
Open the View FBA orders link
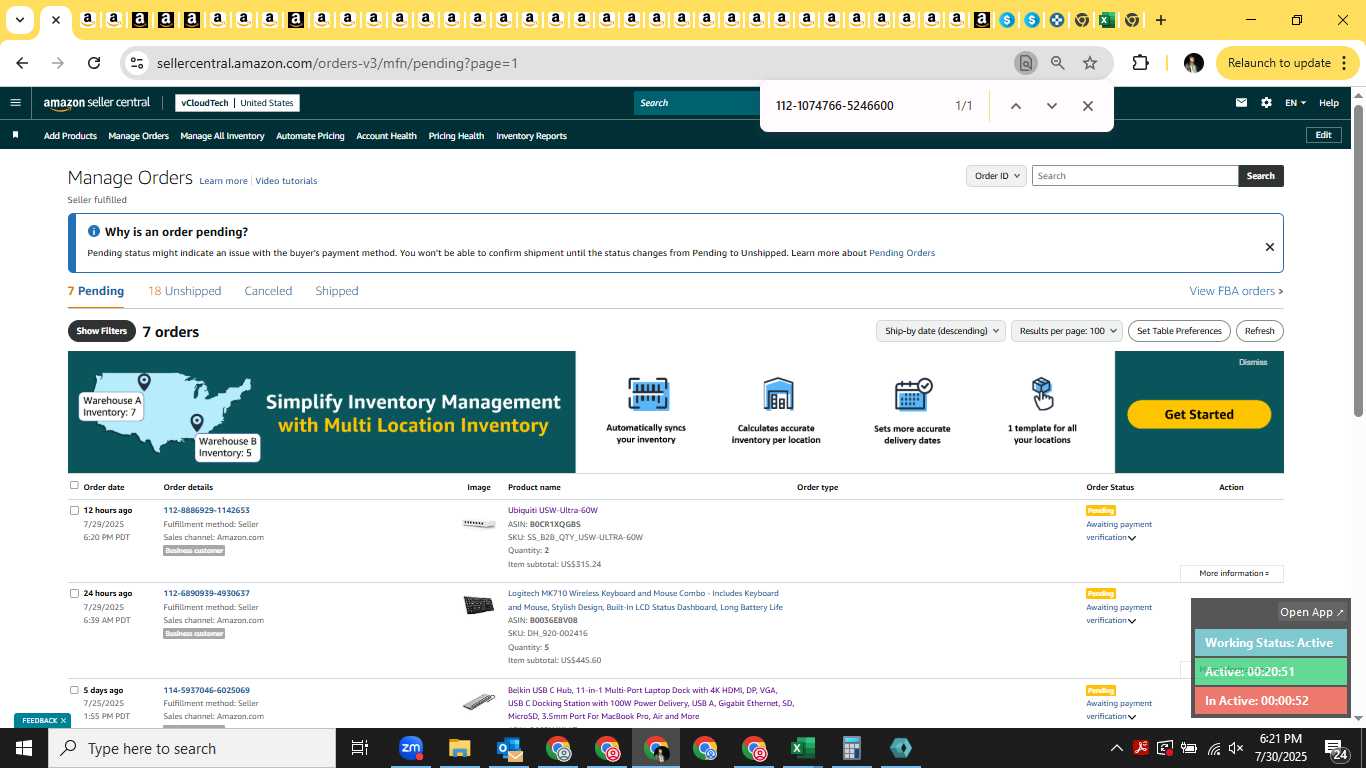pos(1236,291)
